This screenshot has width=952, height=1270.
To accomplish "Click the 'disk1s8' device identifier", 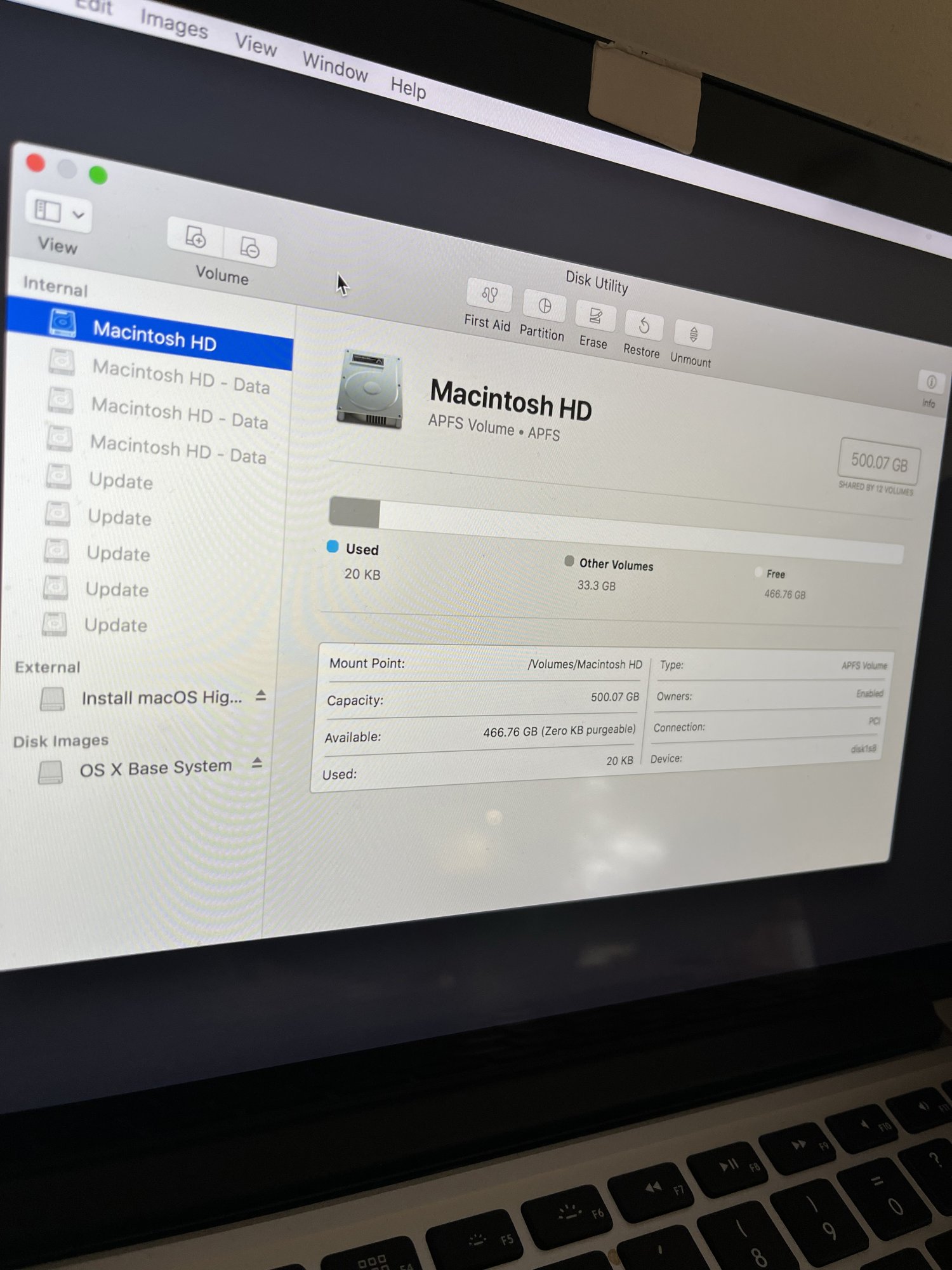I will click(863, 749).
